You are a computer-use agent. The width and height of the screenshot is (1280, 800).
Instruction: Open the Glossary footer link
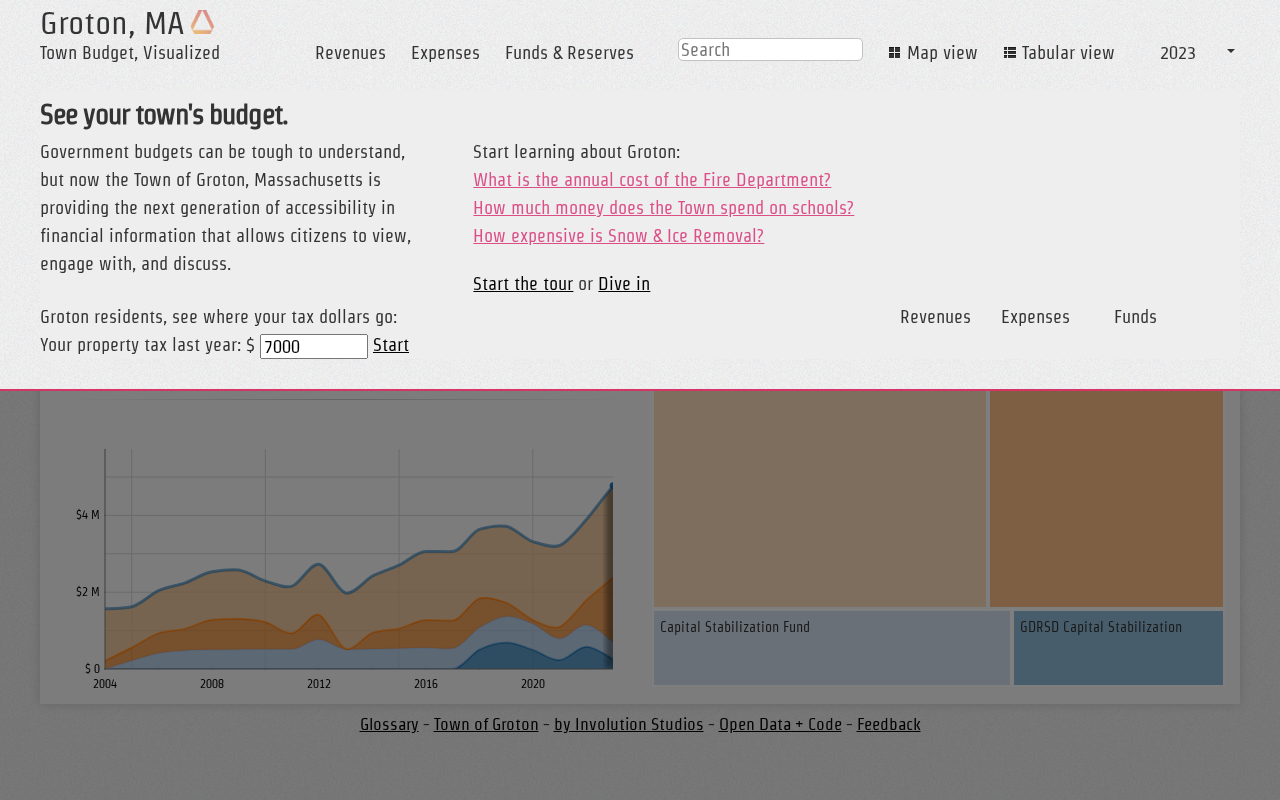point(389,725)
